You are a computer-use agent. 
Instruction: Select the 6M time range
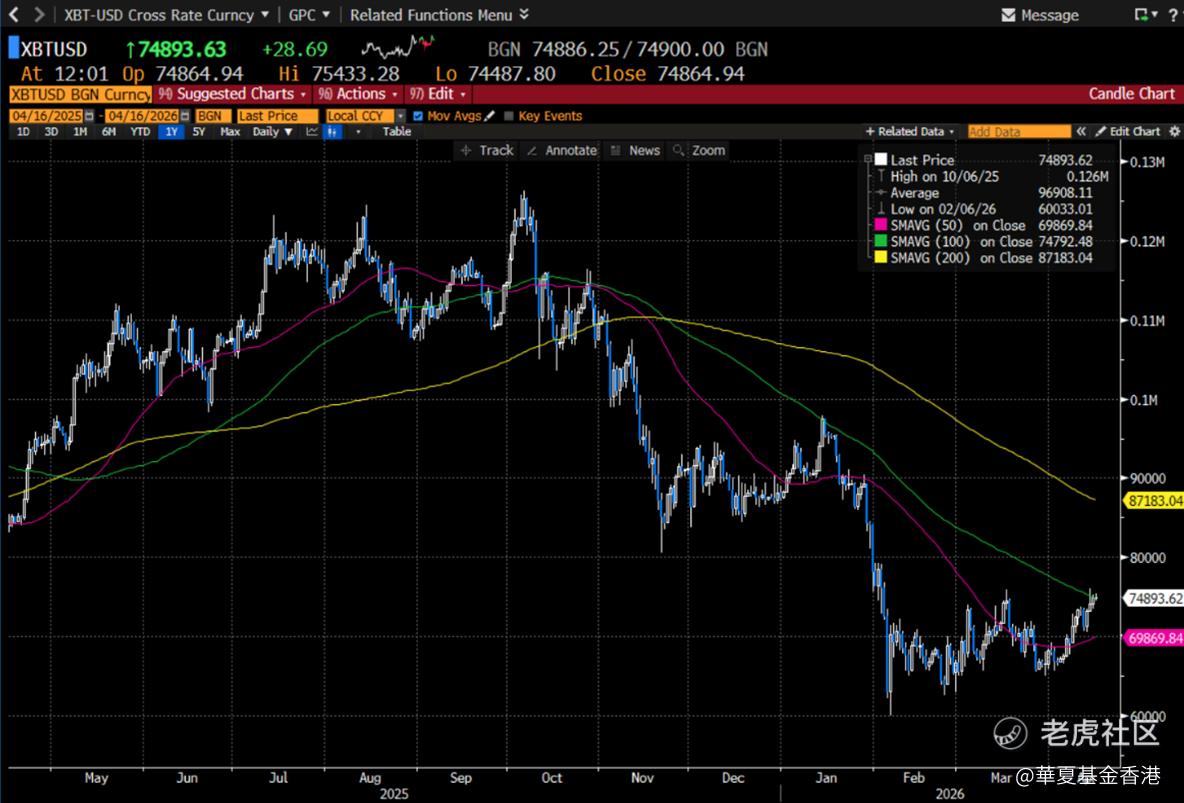109,131
